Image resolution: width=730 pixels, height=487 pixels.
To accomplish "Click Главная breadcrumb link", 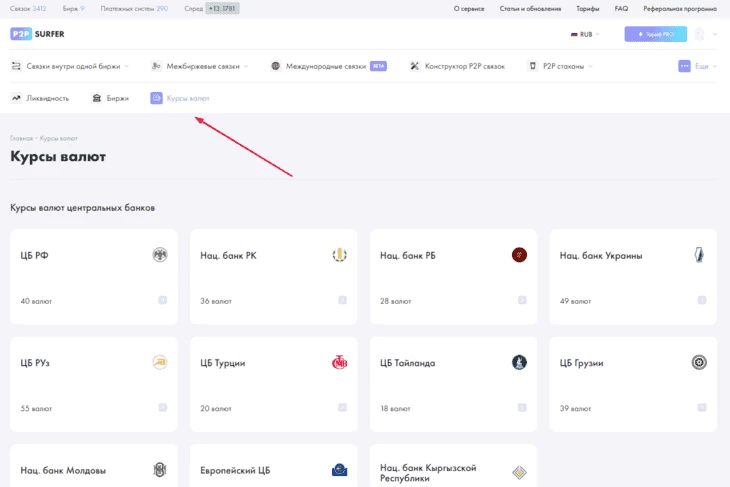I will click(x=21, y=138).
